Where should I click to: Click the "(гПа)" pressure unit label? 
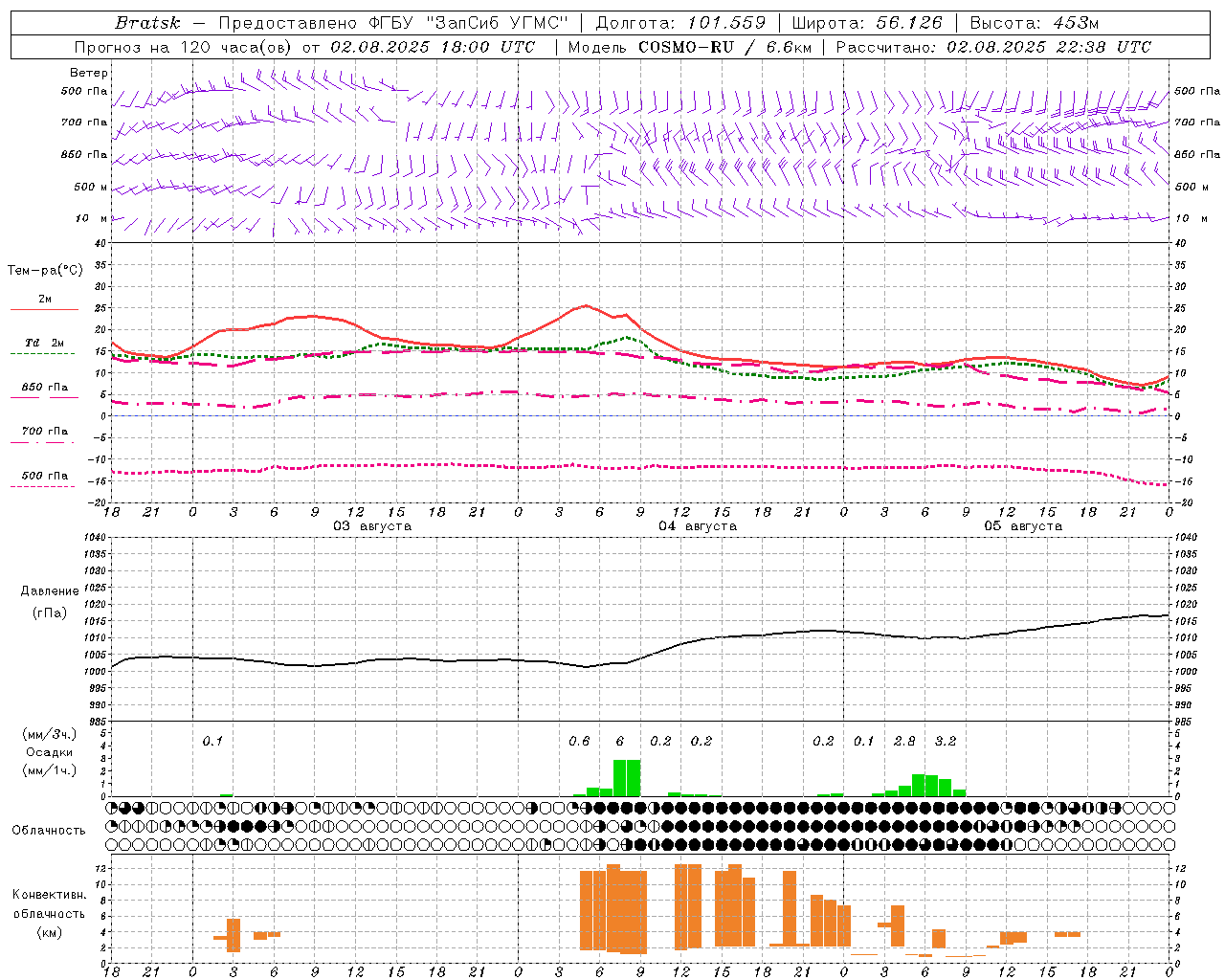point(50,613)
